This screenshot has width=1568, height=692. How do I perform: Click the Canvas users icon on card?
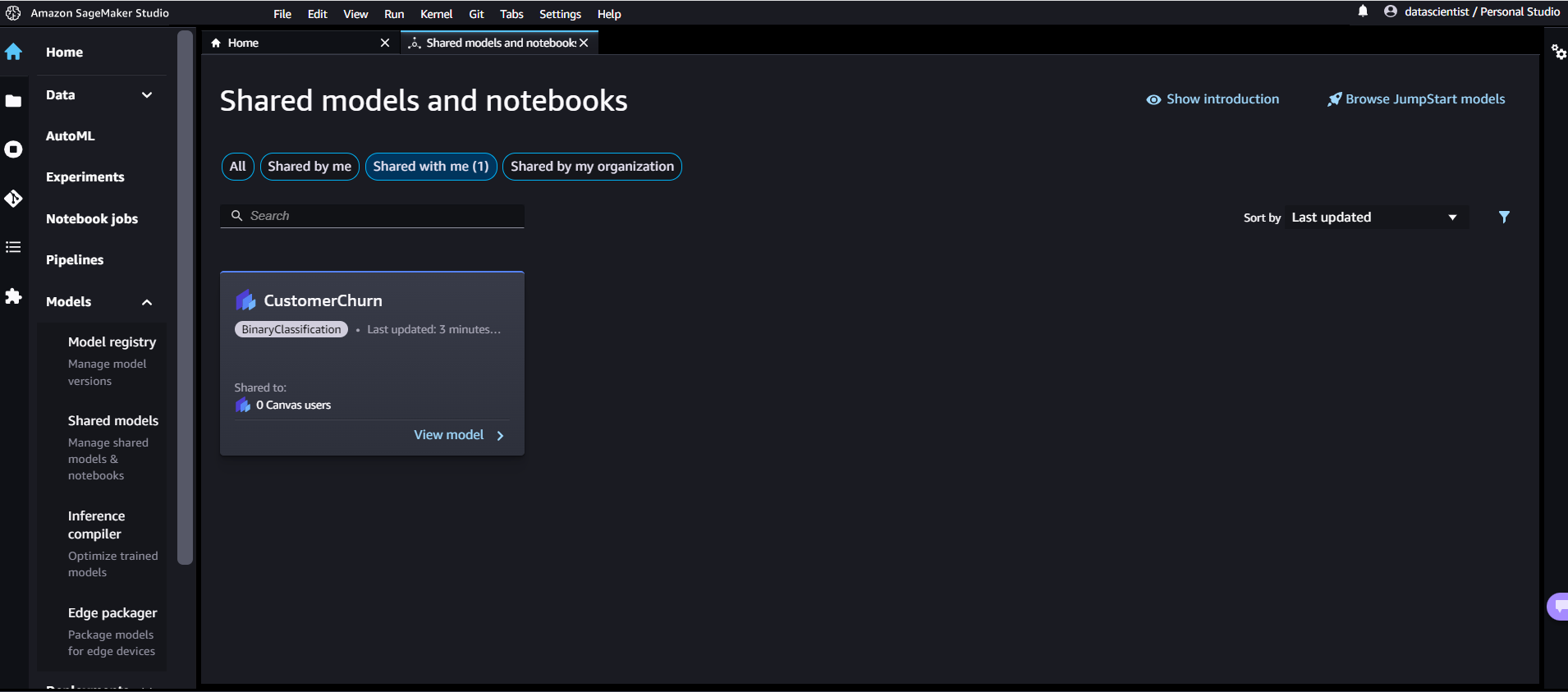[243, 405]
